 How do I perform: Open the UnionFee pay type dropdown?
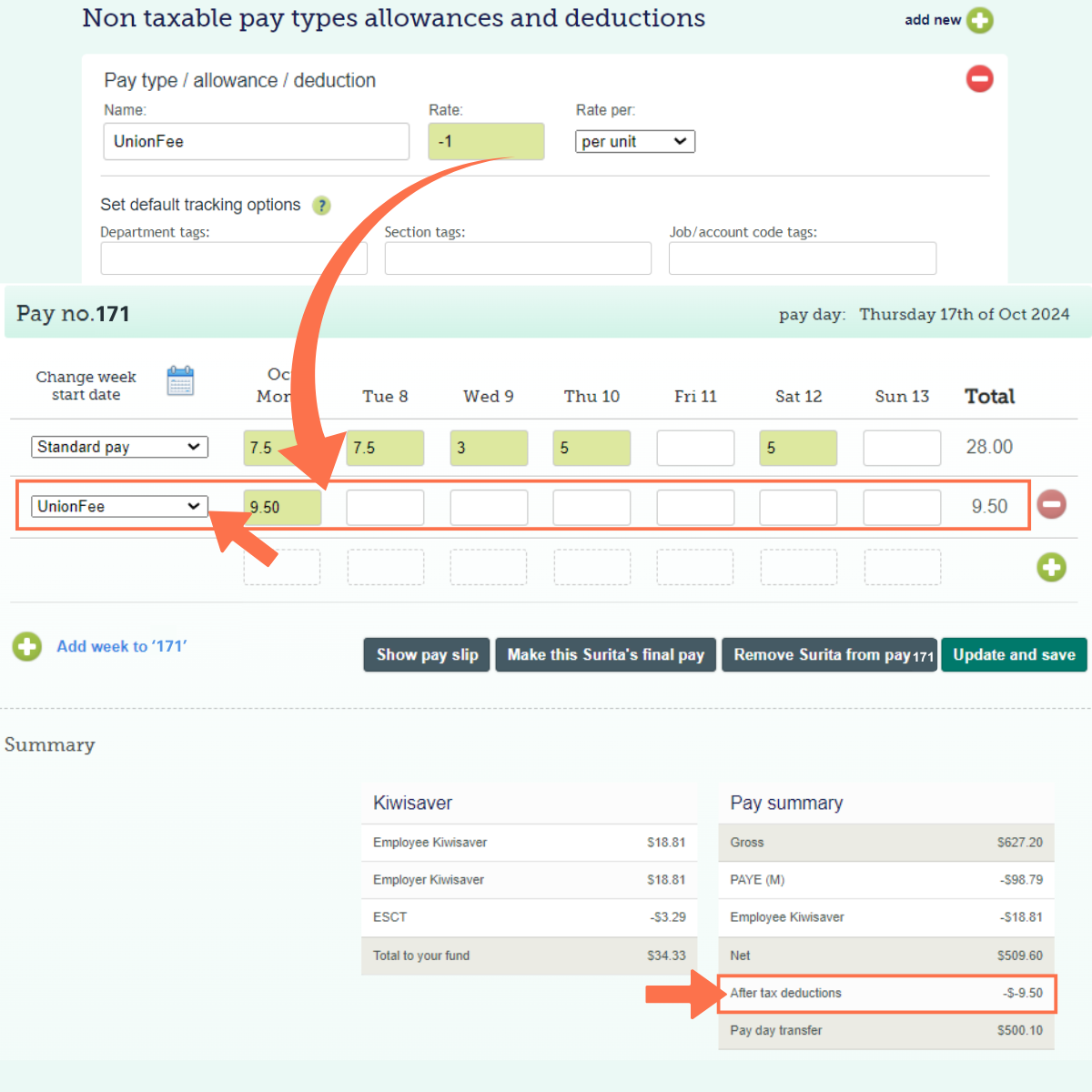(x=119, y=506)
